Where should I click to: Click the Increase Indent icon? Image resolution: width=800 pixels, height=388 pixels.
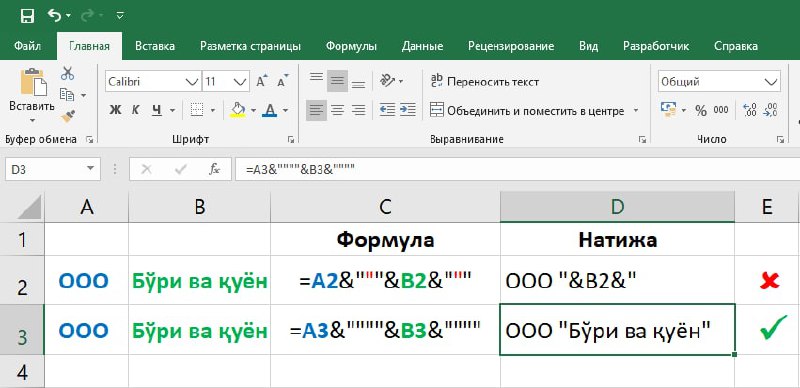[x=408, y=110]
